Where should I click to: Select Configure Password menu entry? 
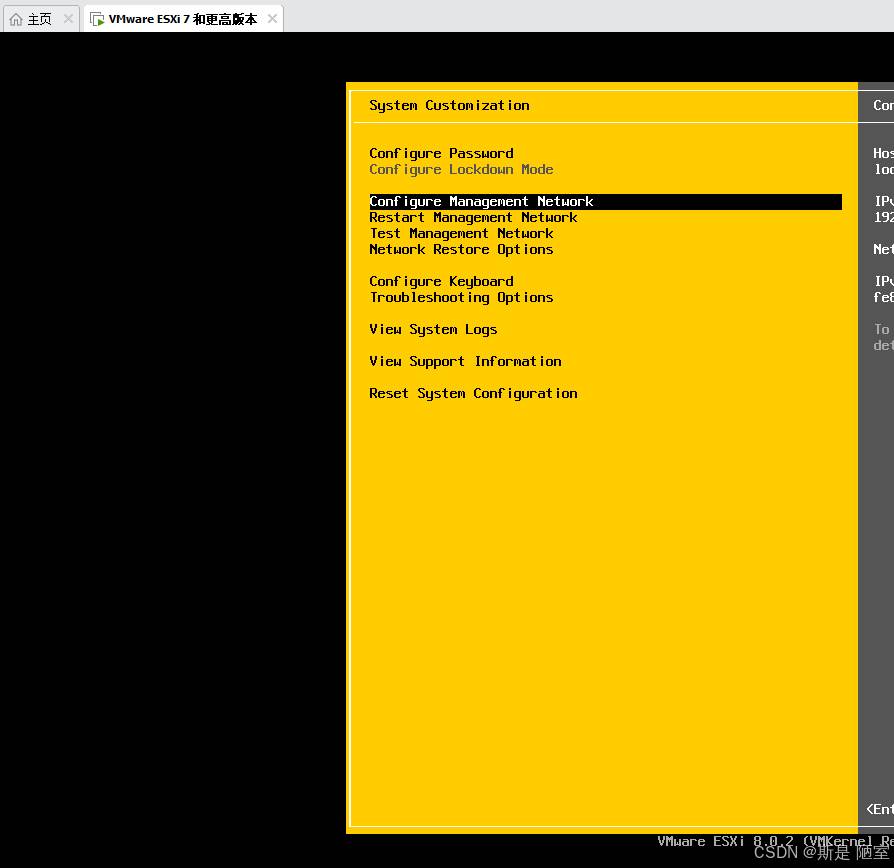441,153
